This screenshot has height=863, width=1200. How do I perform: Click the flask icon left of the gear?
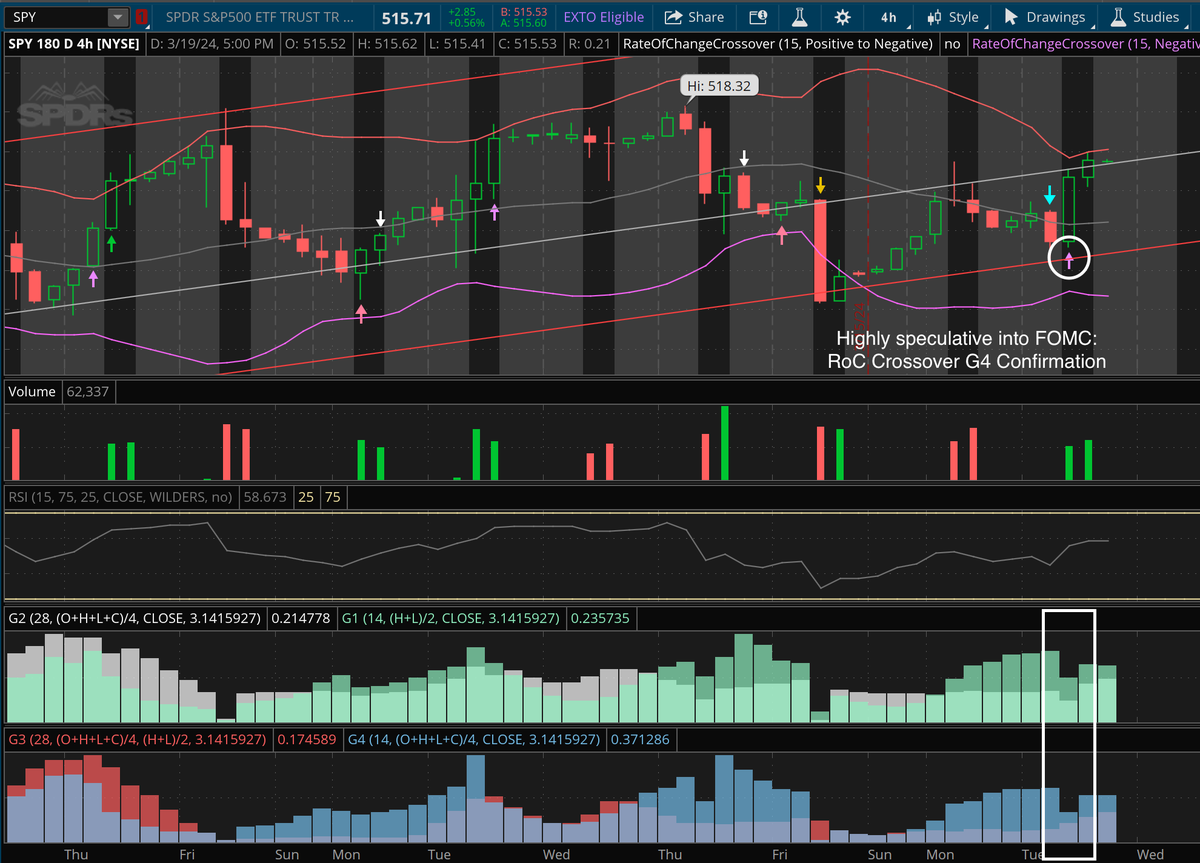[799, 17]
